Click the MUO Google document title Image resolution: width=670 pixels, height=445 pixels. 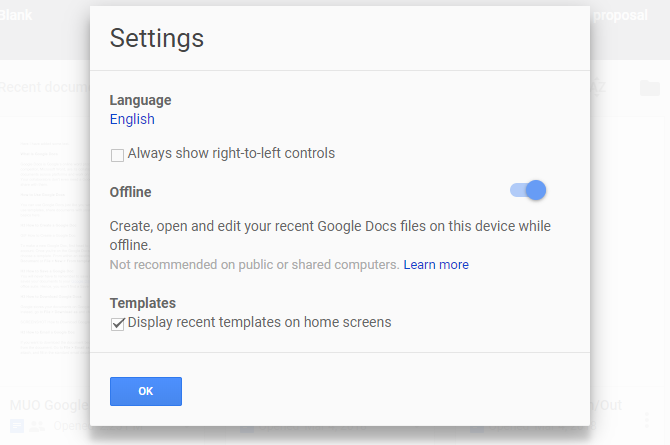point(49,405)
